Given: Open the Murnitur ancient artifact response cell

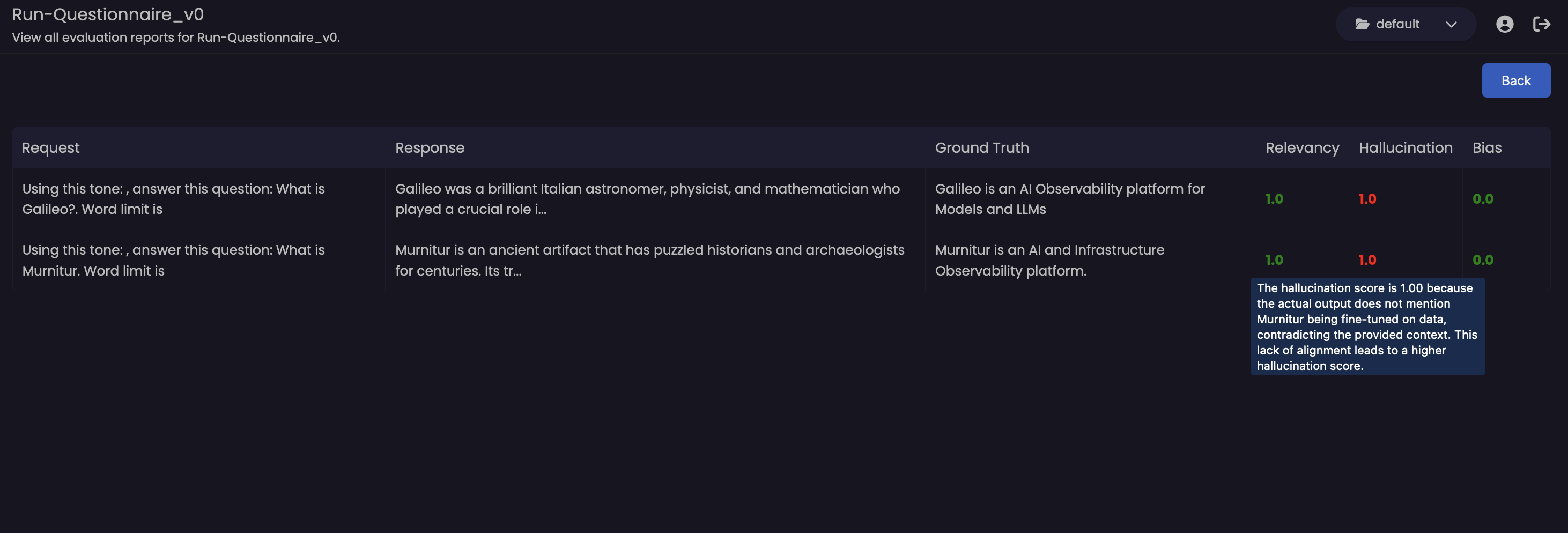Looking at the screenshot, I should tap(654, 261).
